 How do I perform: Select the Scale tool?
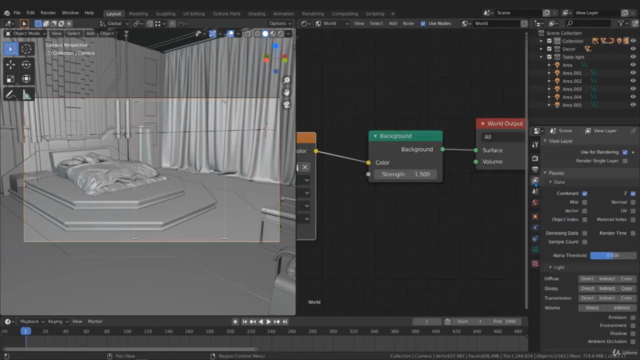[x=11, y=79]
